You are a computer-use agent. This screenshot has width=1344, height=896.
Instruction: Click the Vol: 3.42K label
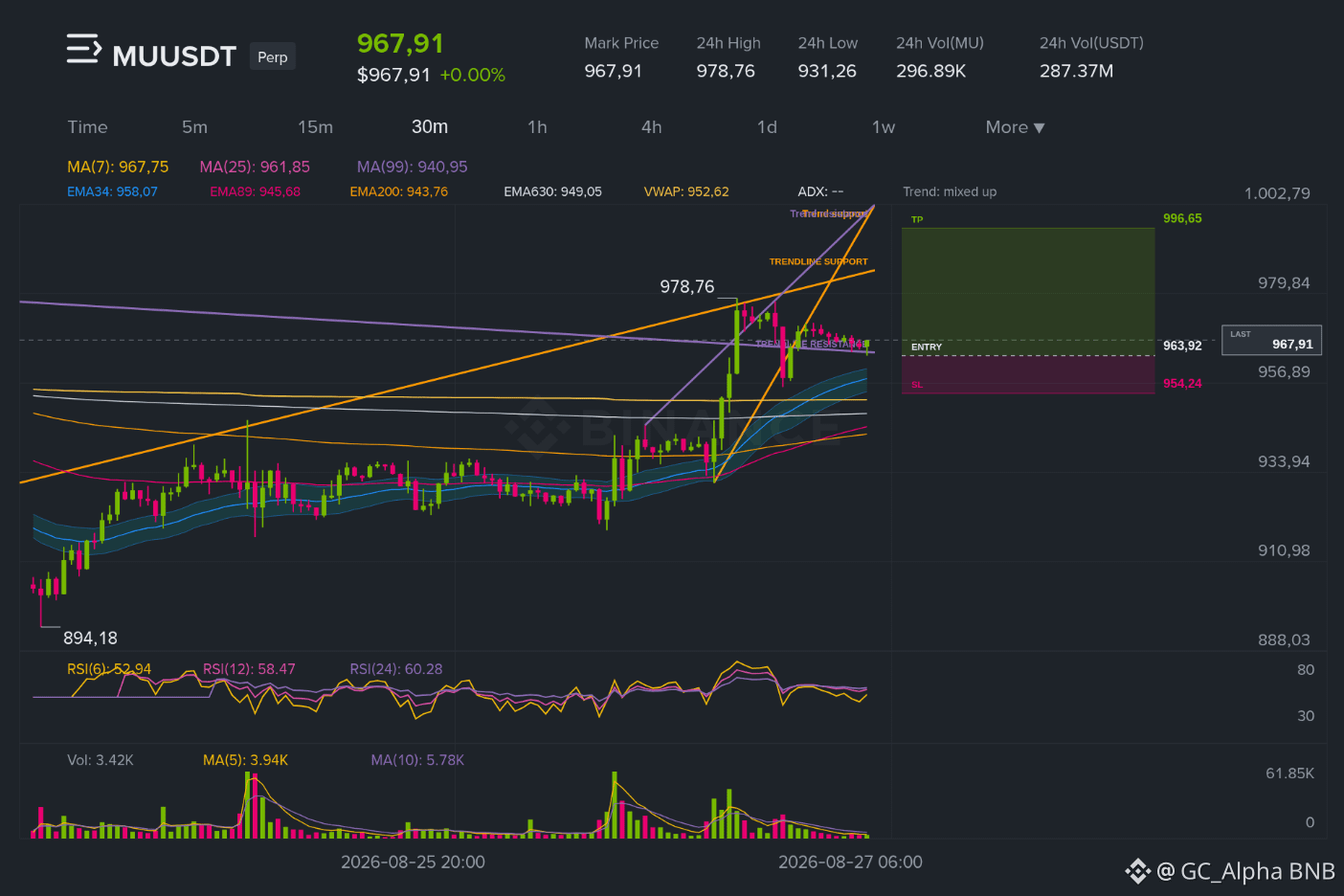click(101, 760)
